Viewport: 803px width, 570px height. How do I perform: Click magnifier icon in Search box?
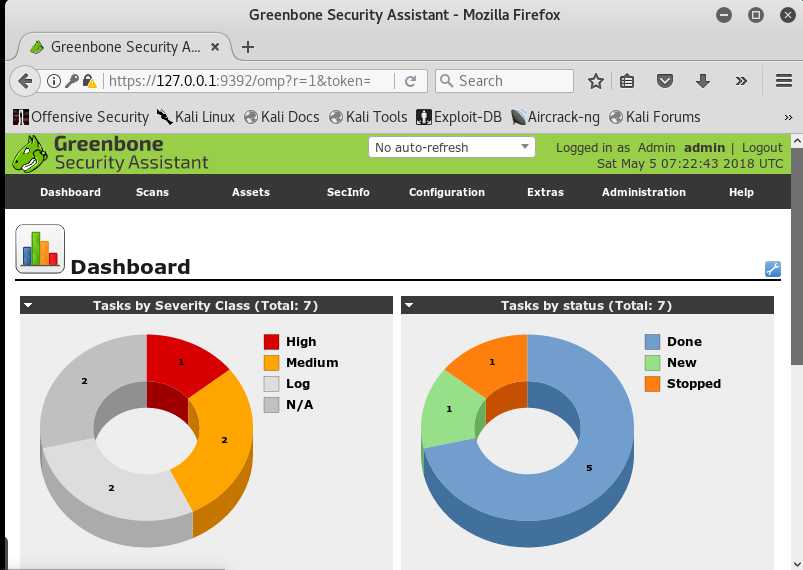[447, 81]
